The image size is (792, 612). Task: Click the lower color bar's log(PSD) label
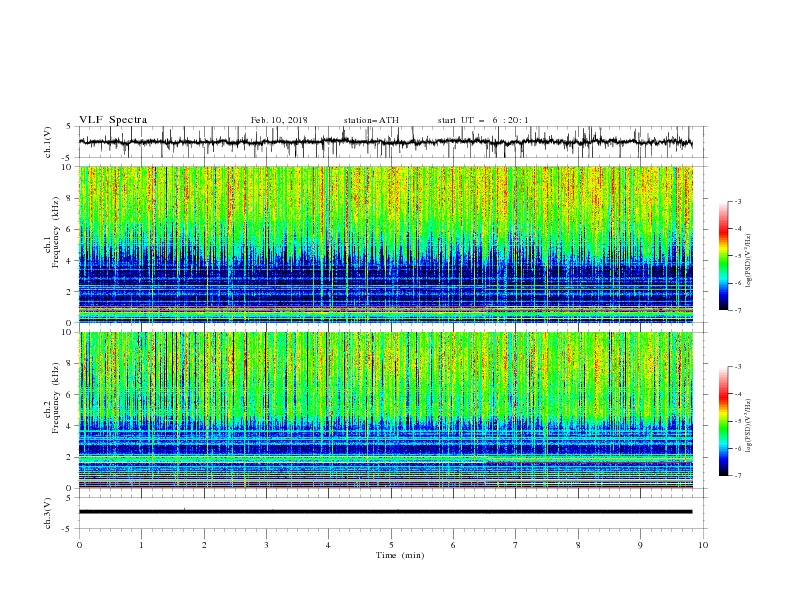point(749,425)
